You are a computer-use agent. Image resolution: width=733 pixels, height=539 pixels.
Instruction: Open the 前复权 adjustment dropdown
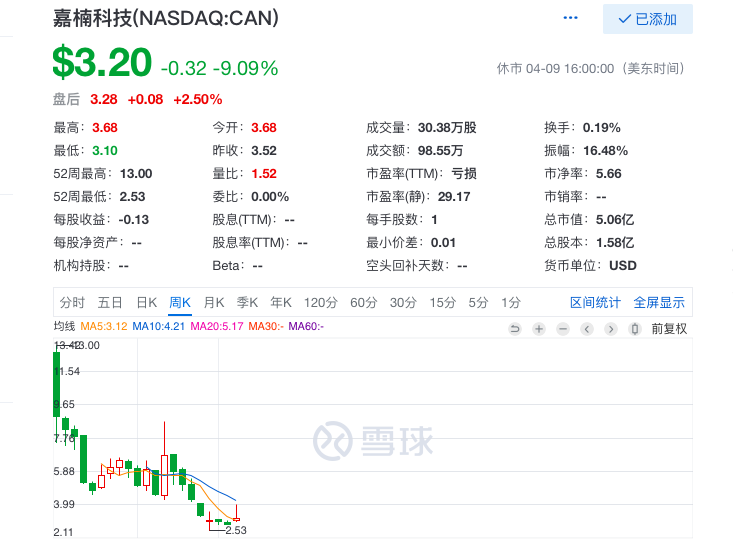[668, 329]
